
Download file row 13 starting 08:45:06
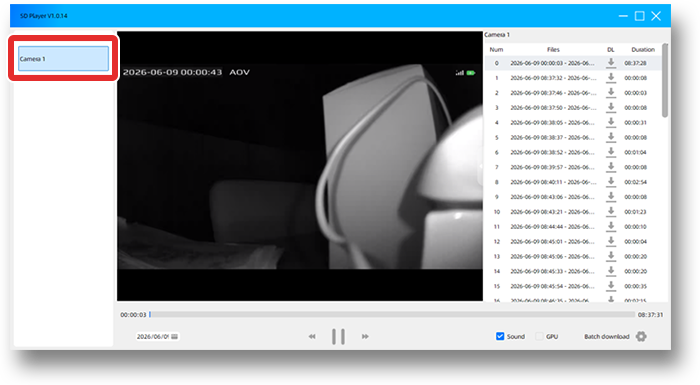point(611,256)
